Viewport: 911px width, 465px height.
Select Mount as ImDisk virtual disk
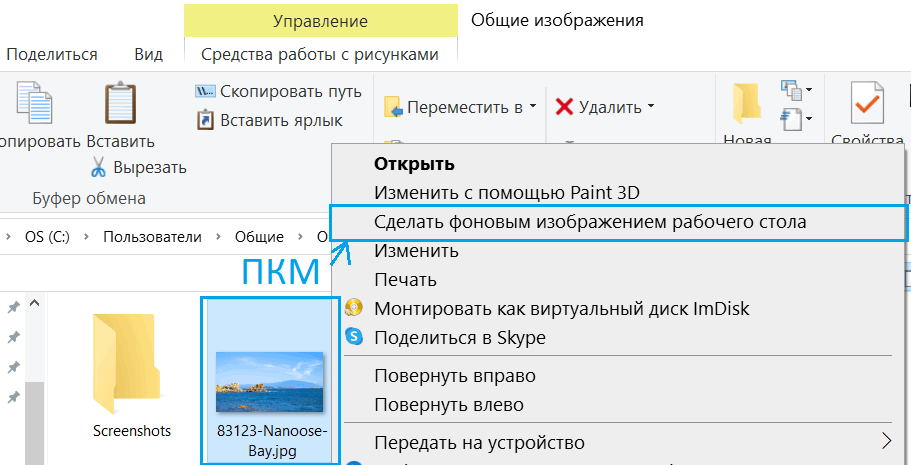click(561, 308)
